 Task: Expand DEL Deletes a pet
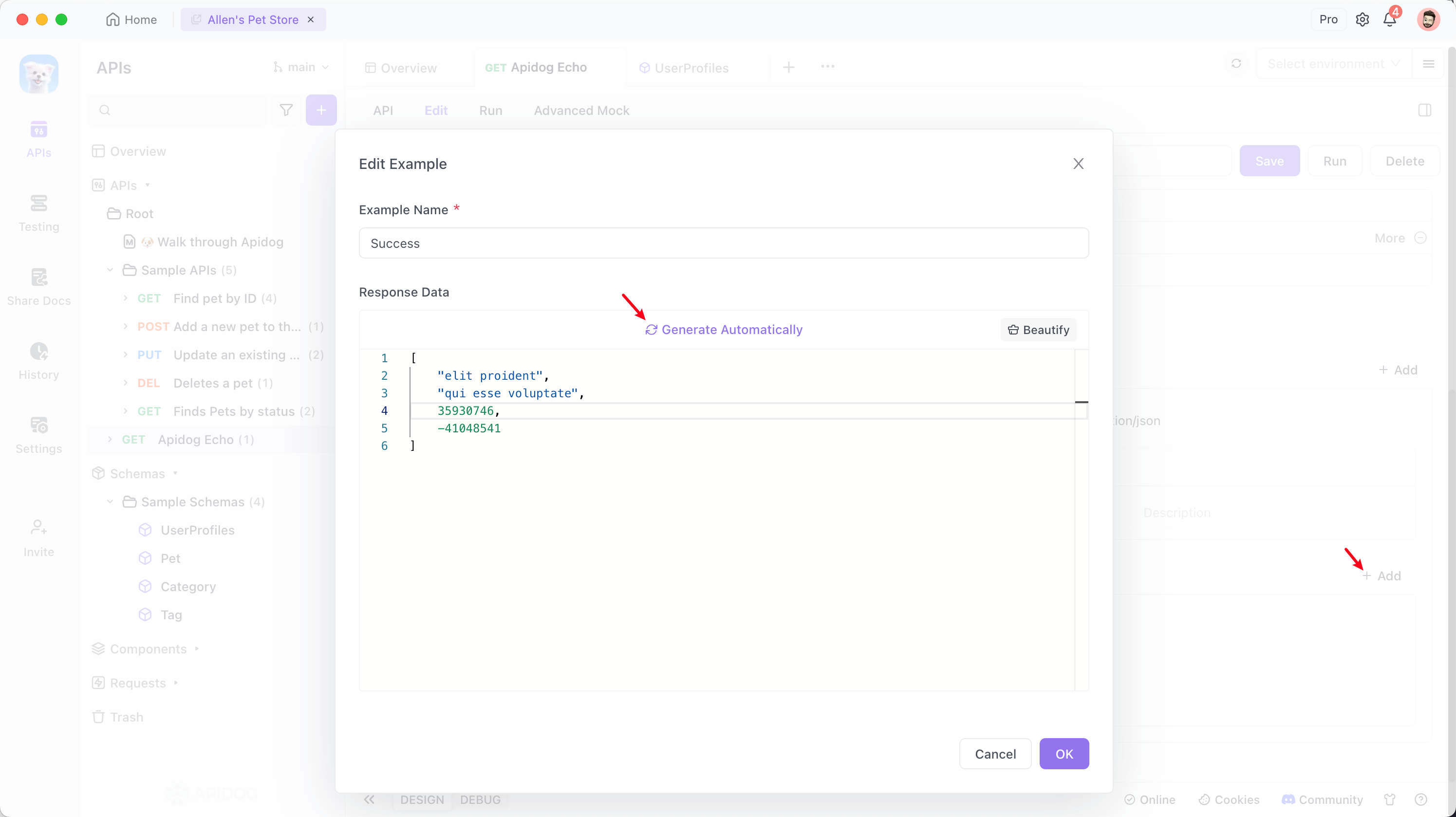point(126,383)
